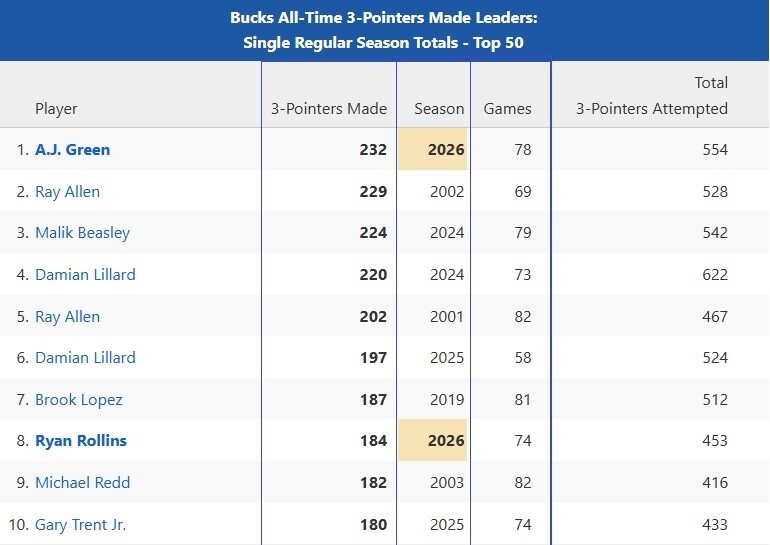The image size is (770, 545).
Task: Select Damian Lillard's 2025 season entry
Action: (85, 358)
